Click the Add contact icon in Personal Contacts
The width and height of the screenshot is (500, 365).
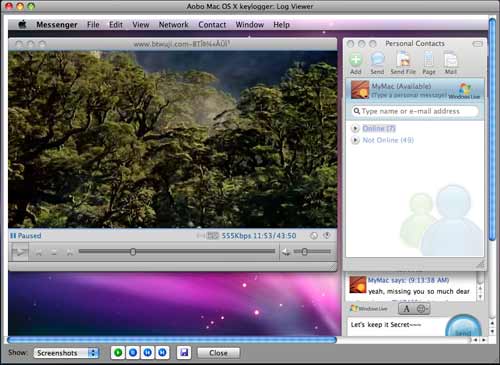(x=356, y=63)
